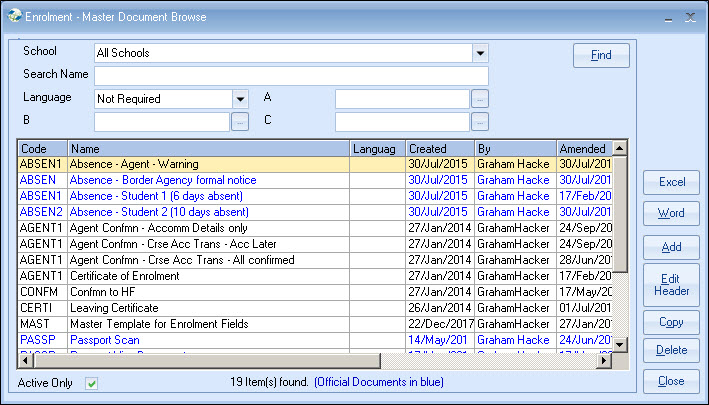This screenshot has width=709, height=405.
Task: Export the list with the Excel button
Action: coord(671,182)
